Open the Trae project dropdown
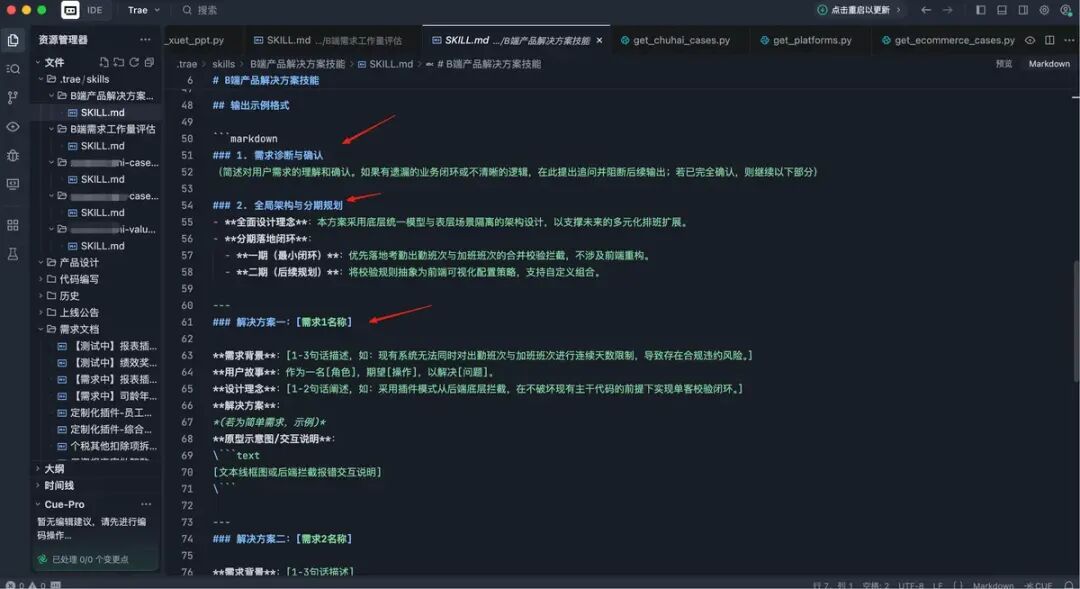This screenshot has width=1080, height=589. [144, 10]
